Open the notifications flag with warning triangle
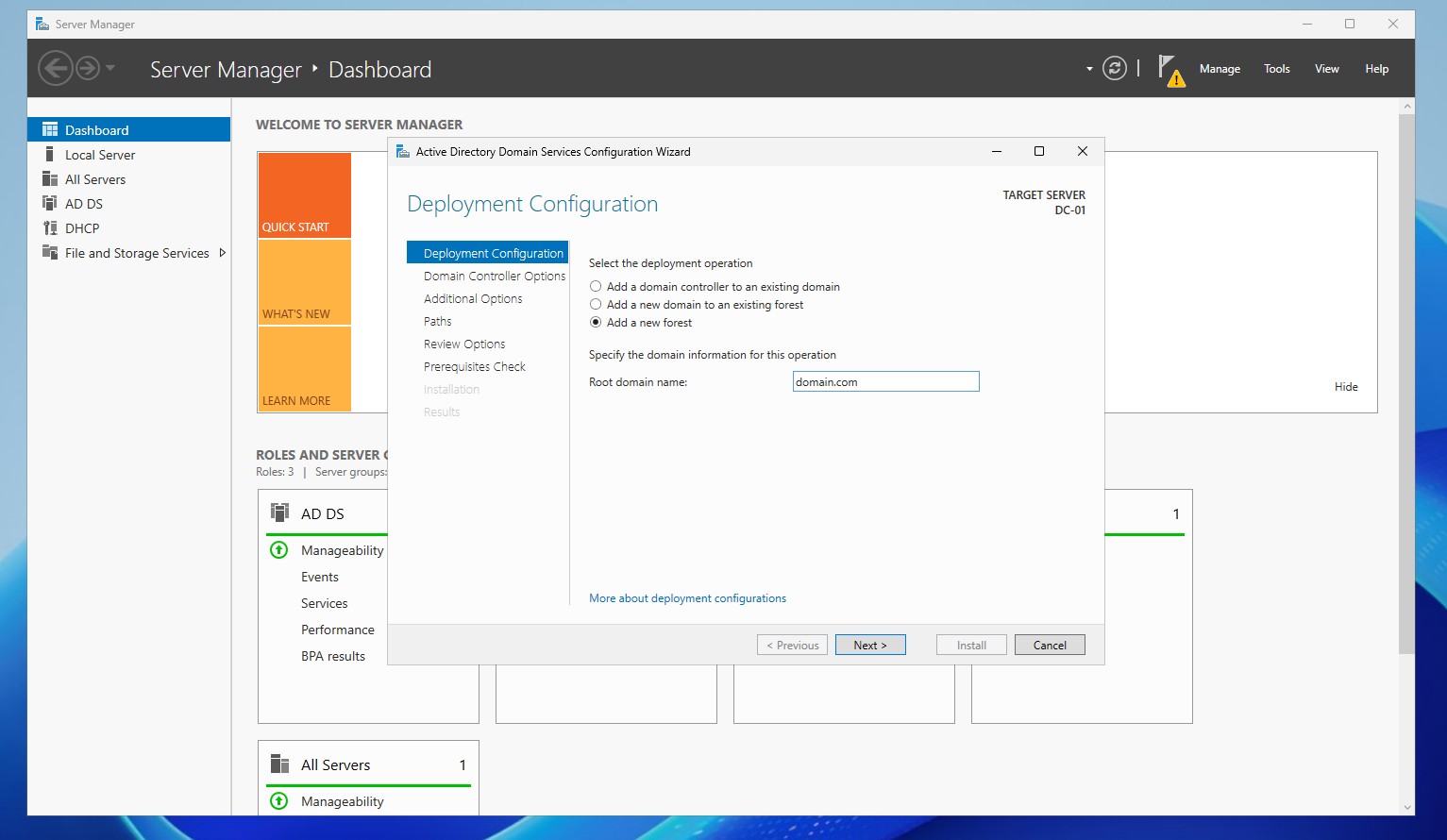The height and width of the screenshot is (840, 1447). [x=1170, y=68]
